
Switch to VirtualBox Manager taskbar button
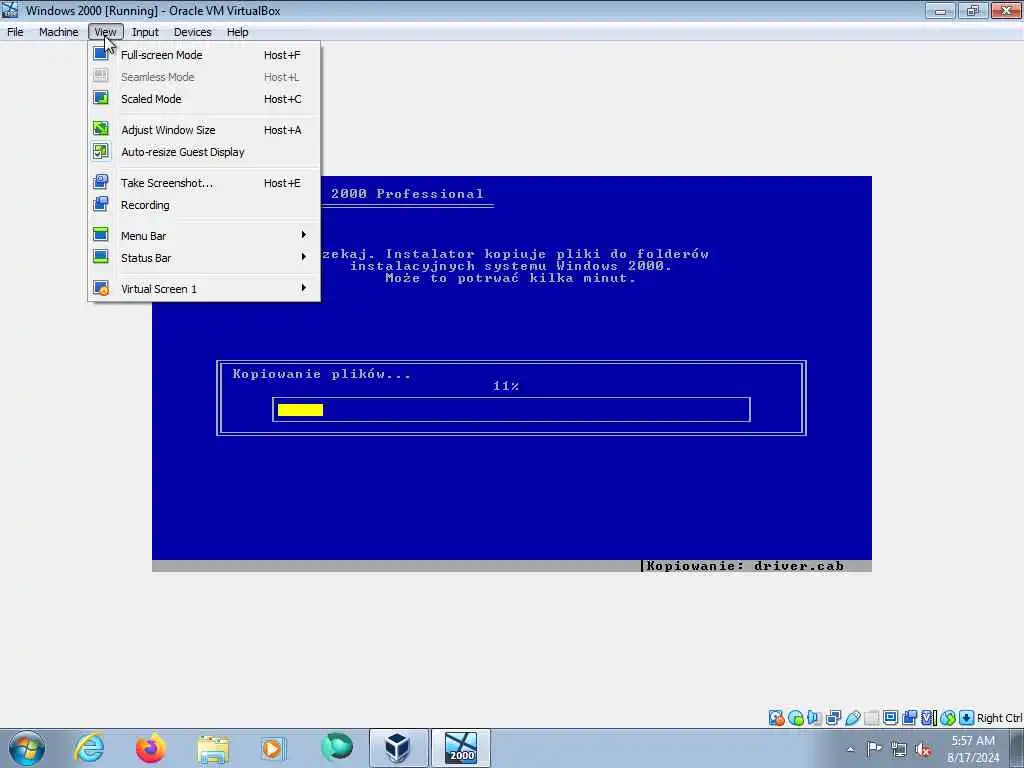coord(398,748)
